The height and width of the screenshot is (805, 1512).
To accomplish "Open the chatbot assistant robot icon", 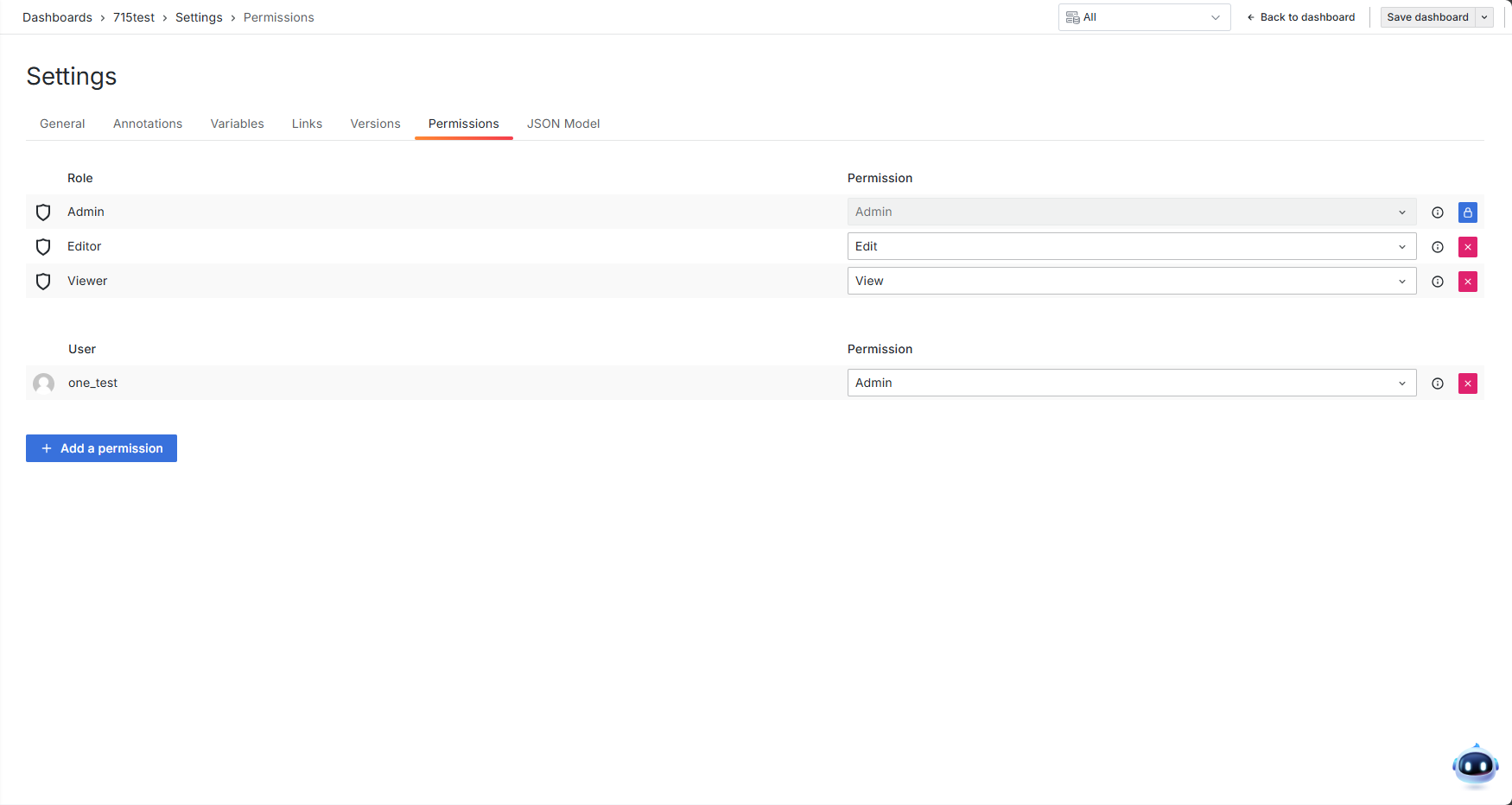I will 1475,765.
